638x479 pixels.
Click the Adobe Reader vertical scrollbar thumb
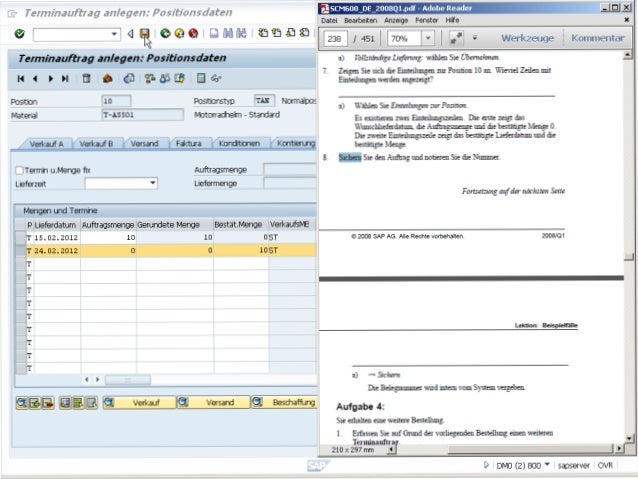[629, 256]
